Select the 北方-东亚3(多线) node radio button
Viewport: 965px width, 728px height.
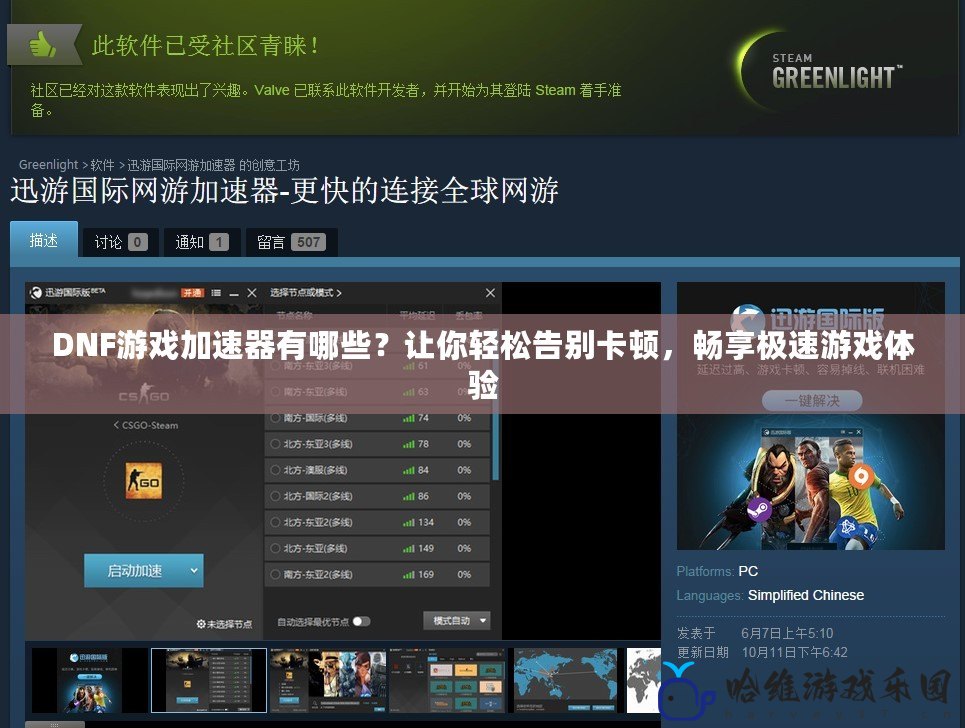tap(275, 444)
